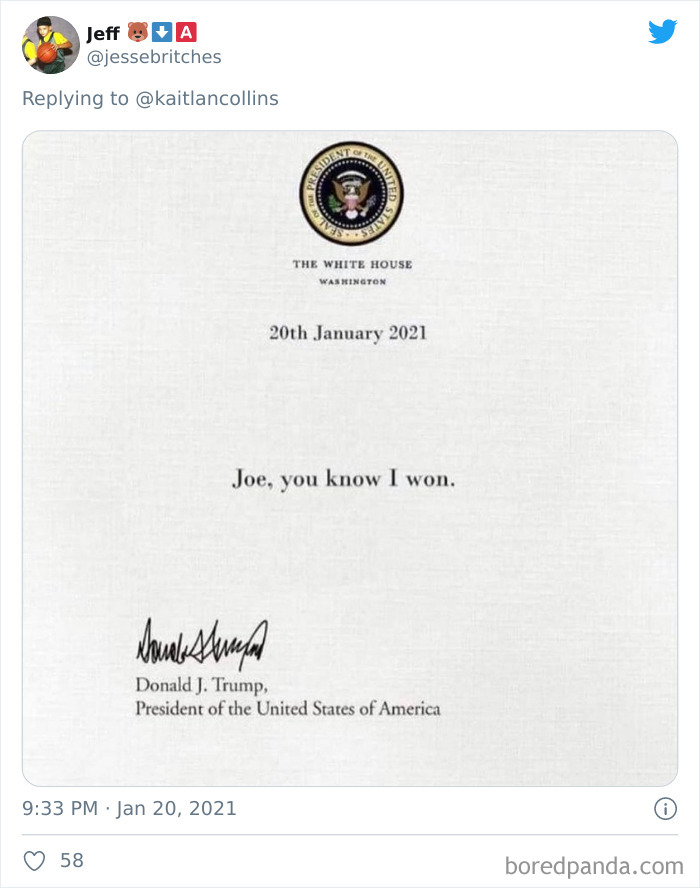Click the Donald Trump signature

(x=202, y=644)
